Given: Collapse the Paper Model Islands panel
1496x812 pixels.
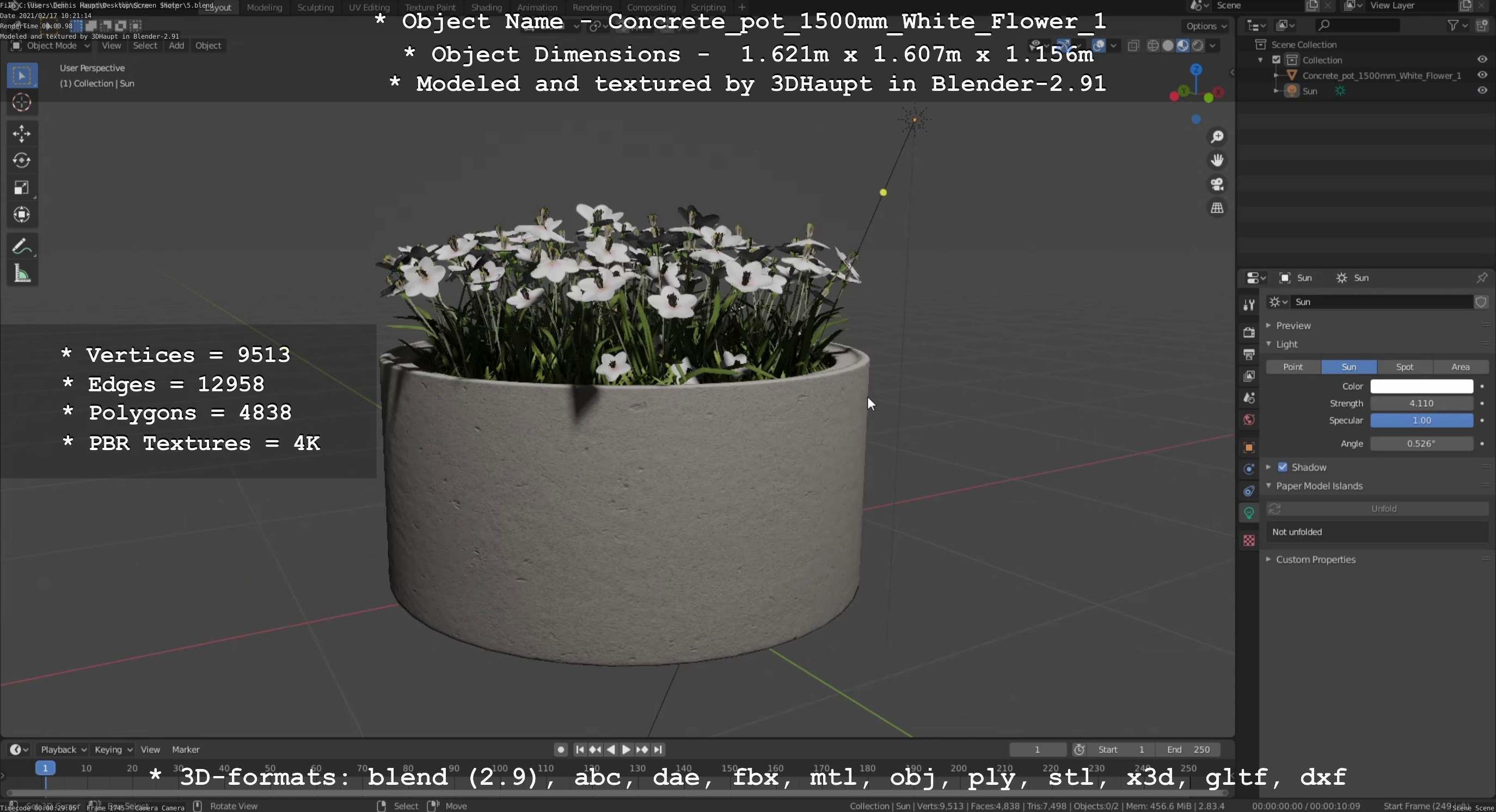Looking at the screenshot, I should point(1319,486).
